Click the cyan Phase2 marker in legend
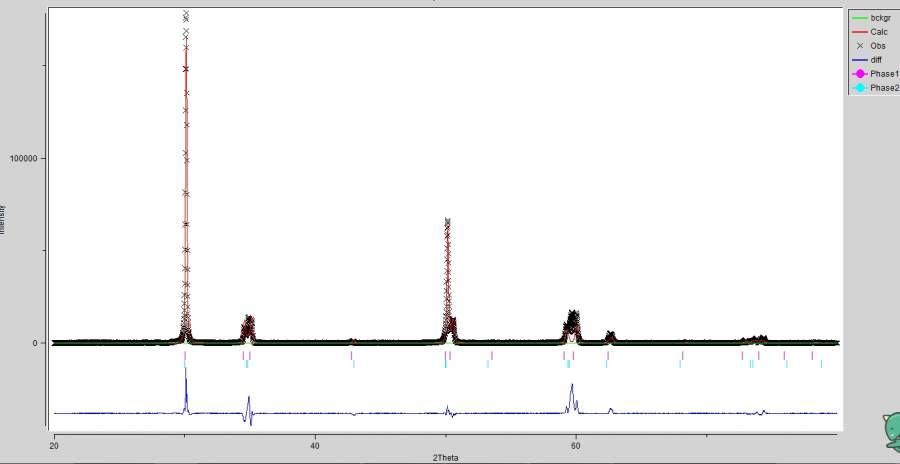The width and height of the screenshot is (900, 464). point(859,88)
